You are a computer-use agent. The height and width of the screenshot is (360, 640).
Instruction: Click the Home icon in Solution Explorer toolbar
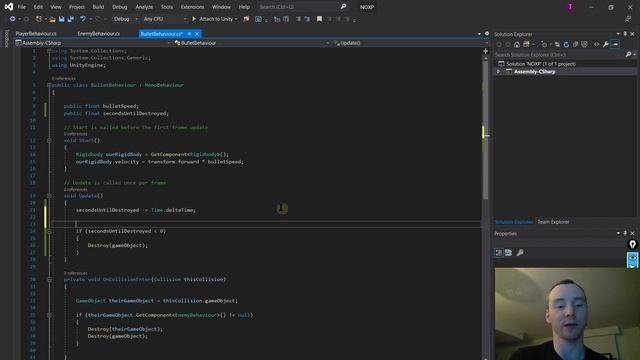[x=517, y=44]
